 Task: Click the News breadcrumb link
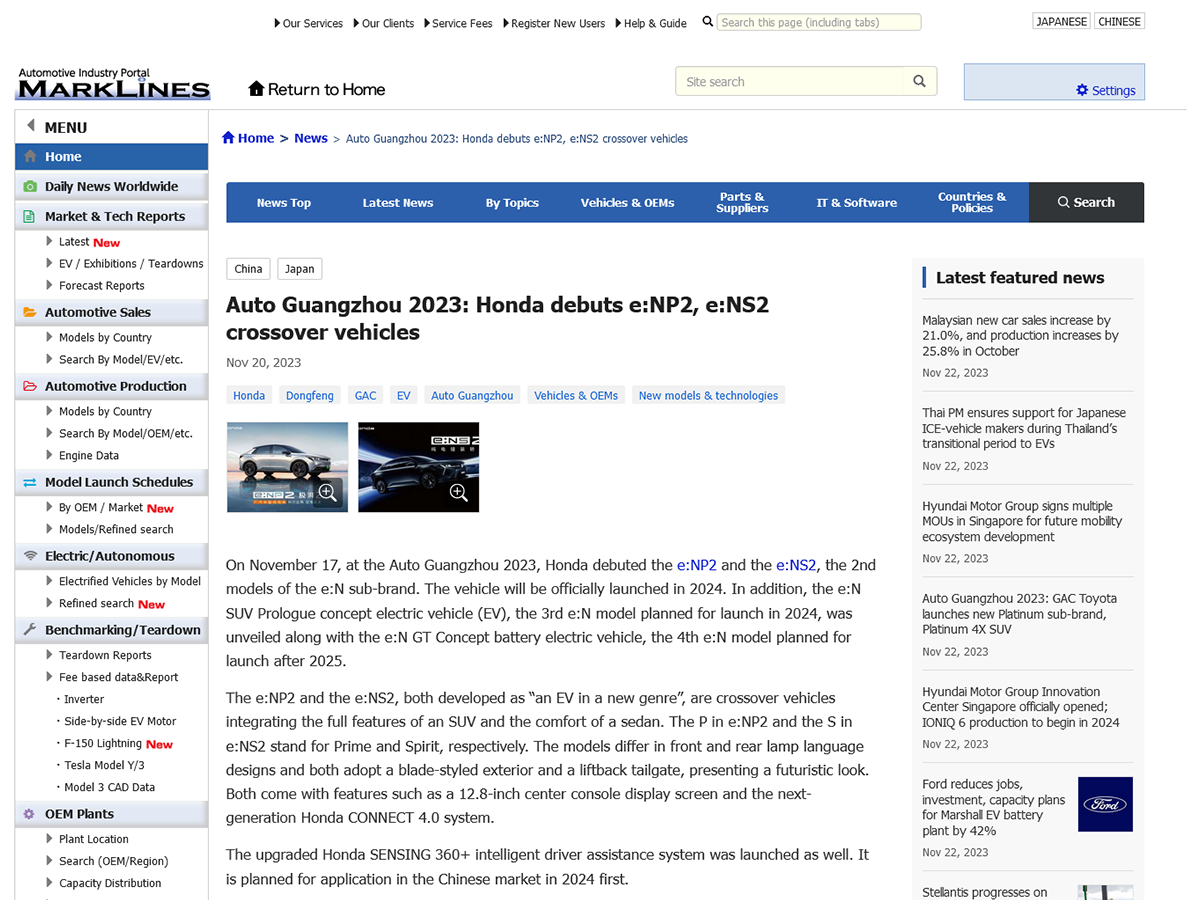pos(311,138)
